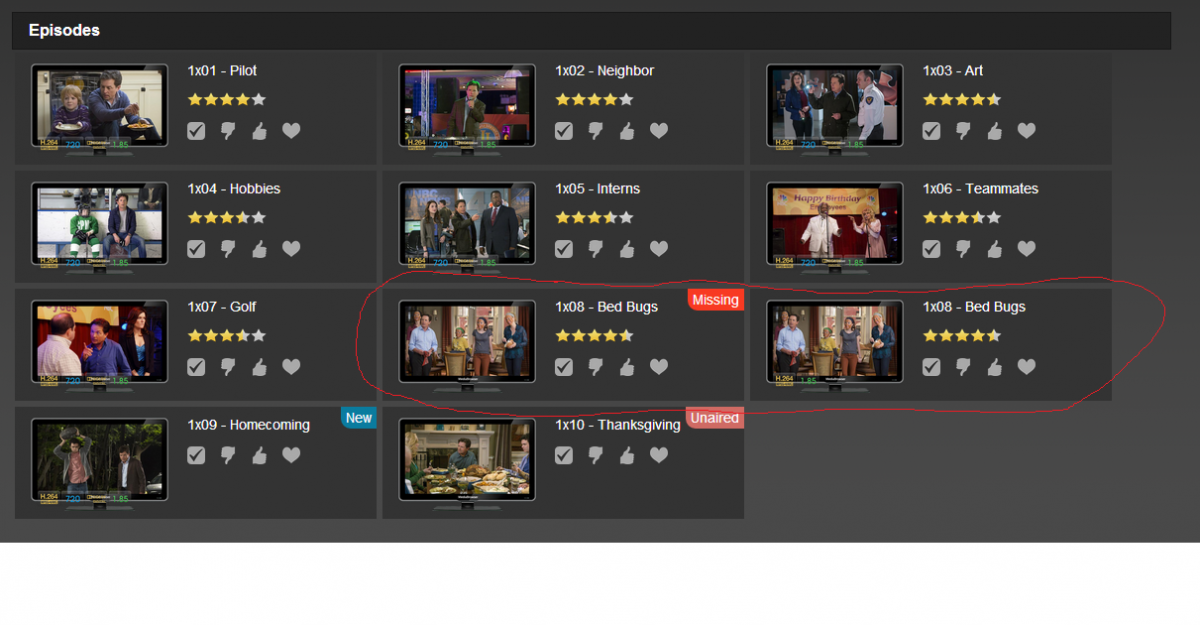
Task: Click the heart icon for 1x02 - Neighbor
Action: click(x=659, y=131)
